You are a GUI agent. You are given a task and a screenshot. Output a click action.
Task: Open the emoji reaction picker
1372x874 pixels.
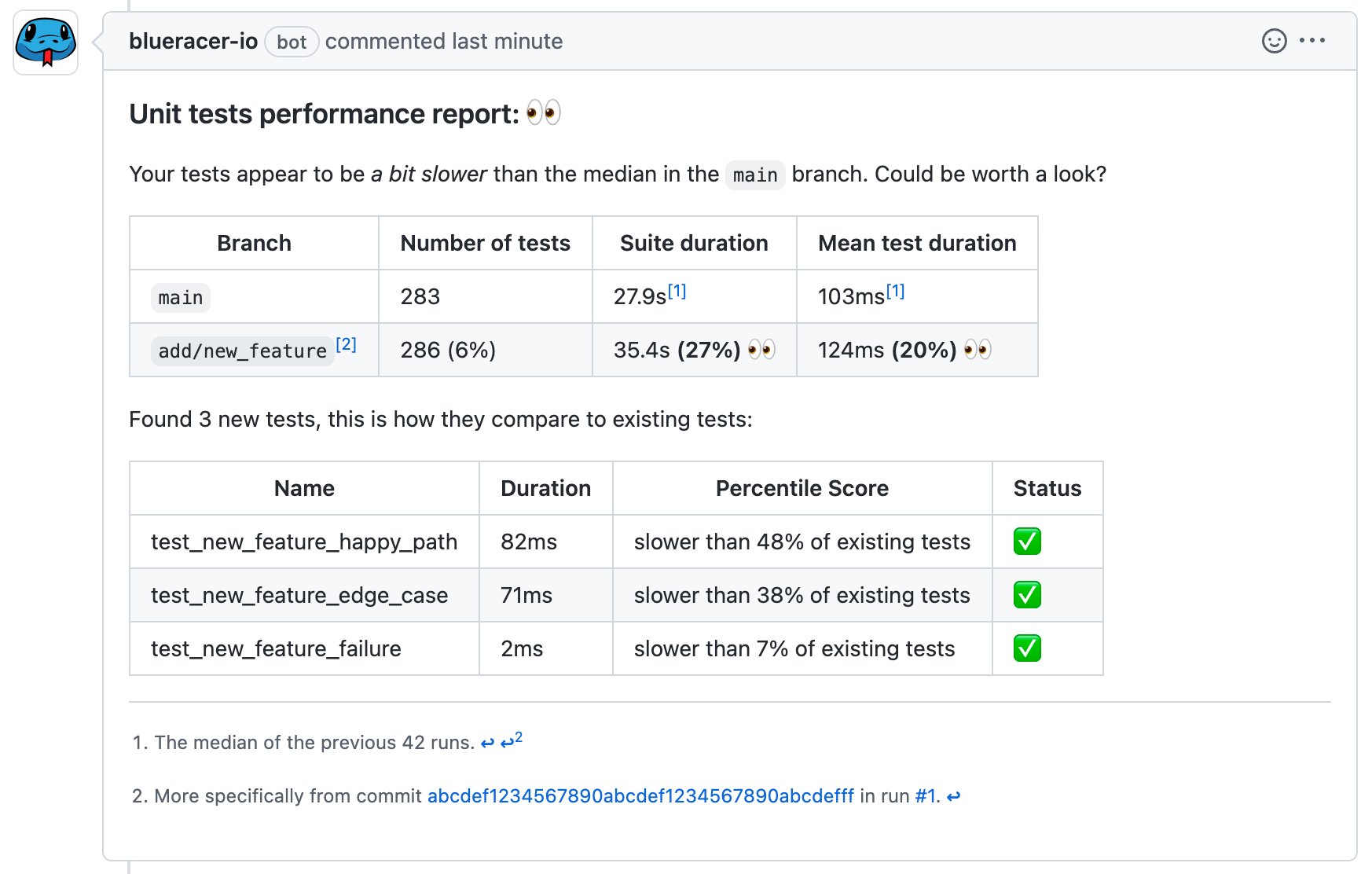(1274, 41)
